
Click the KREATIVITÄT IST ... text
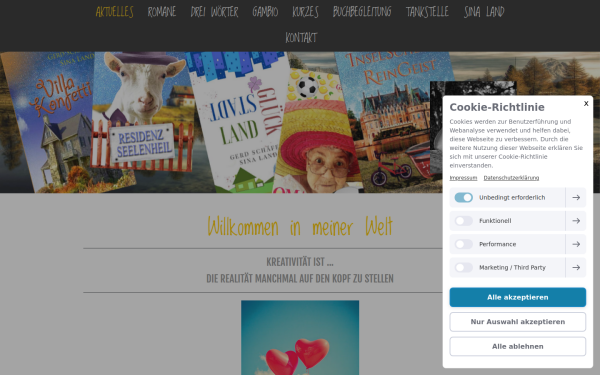pyautogui.click(x=300, y=262)
